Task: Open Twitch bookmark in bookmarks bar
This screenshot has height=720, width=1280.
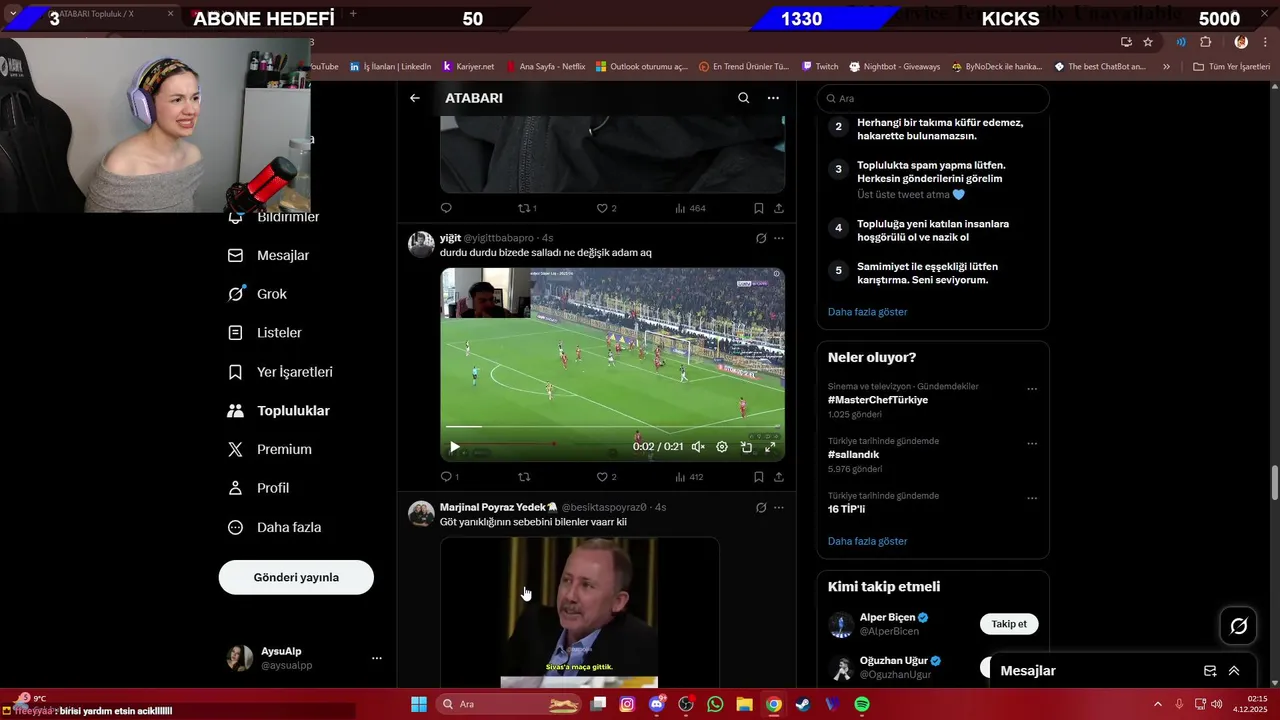Action: tap(820, 67)
